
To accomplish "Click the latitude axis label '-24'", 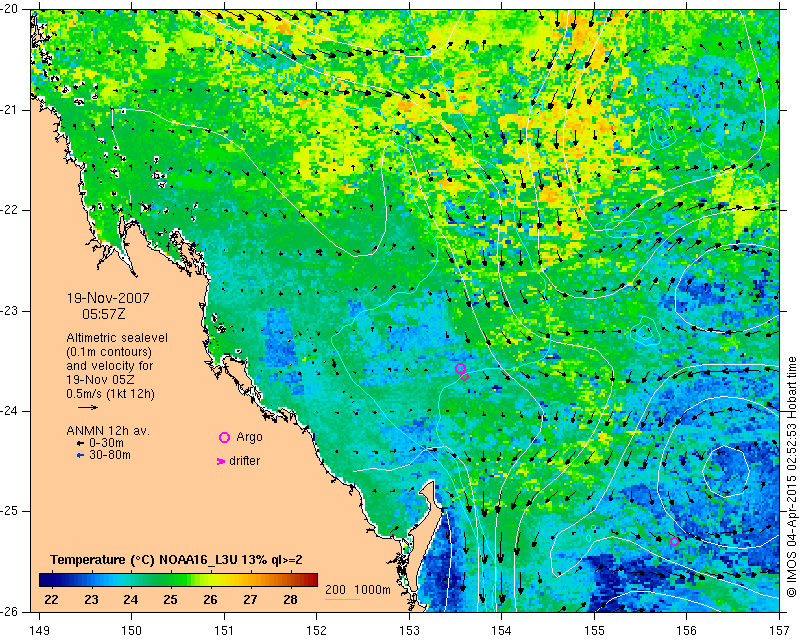I will (x=10, y=411).
